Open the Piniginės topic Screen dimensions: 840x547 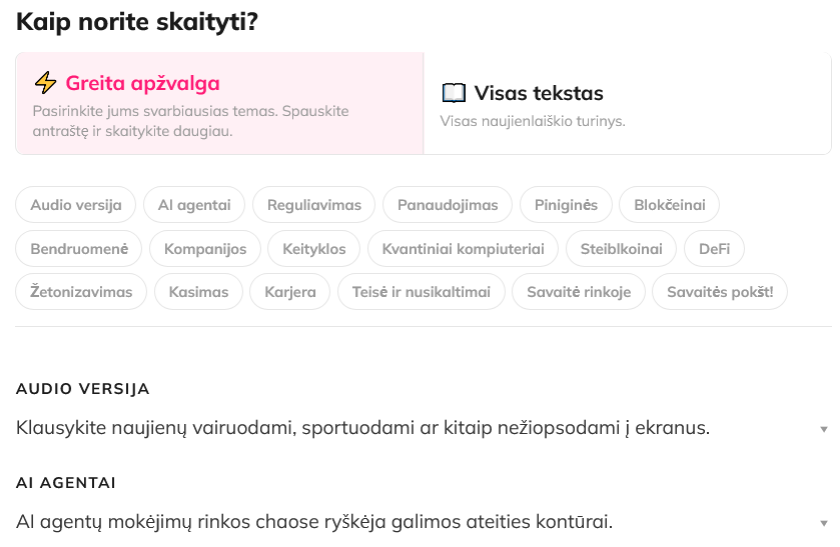[565, 205]
